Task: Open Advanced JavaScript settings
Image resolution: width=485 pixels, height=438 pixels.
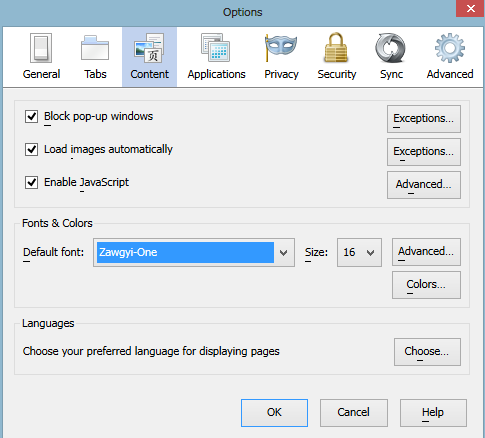Action: pyautogui.click(x=424, y=185)
